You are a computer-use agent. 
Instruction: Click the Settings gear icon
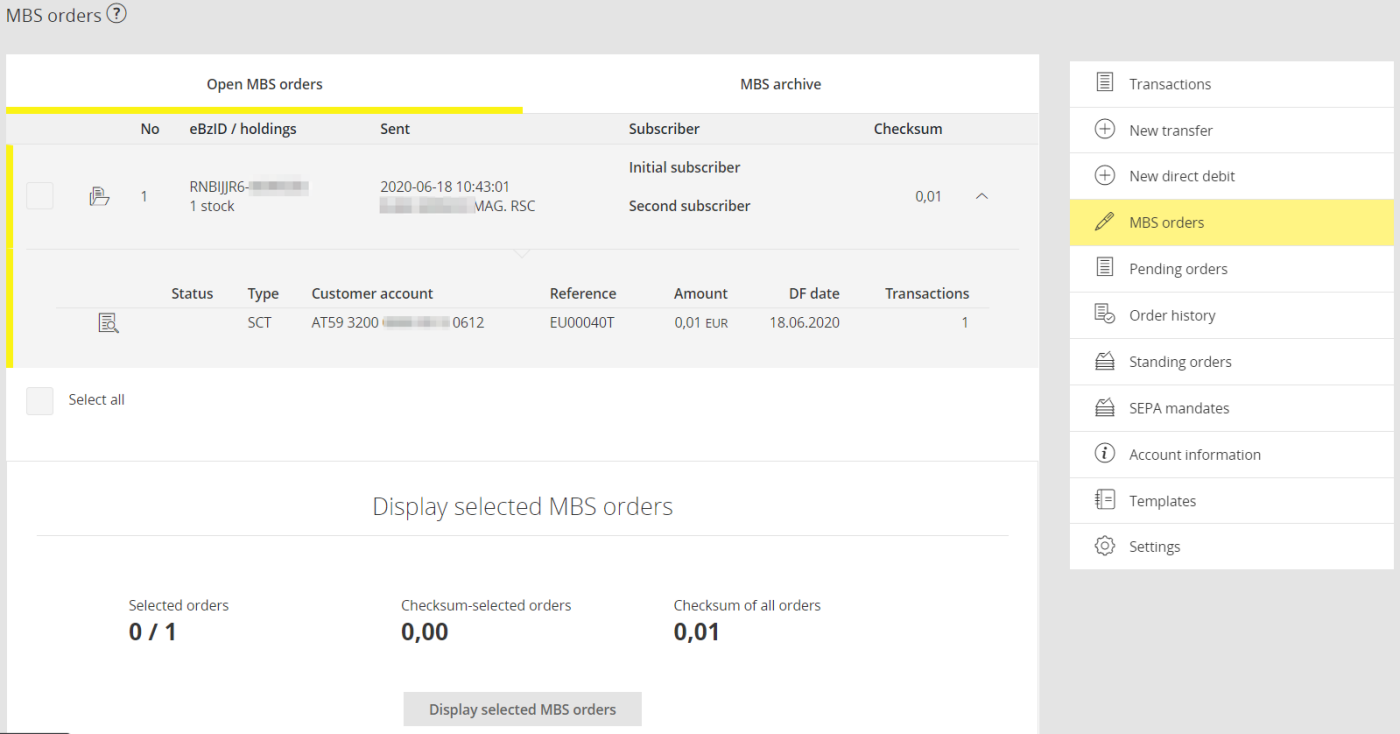(1104, 546)
